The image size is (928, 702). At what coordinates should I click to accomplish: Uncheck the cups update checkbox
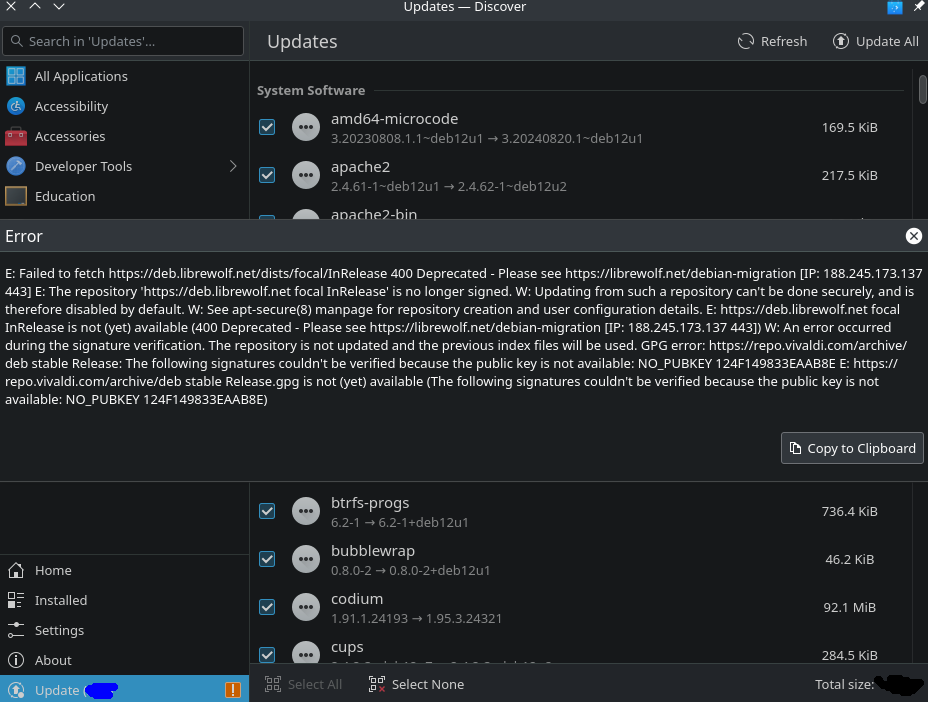point(267,655)
